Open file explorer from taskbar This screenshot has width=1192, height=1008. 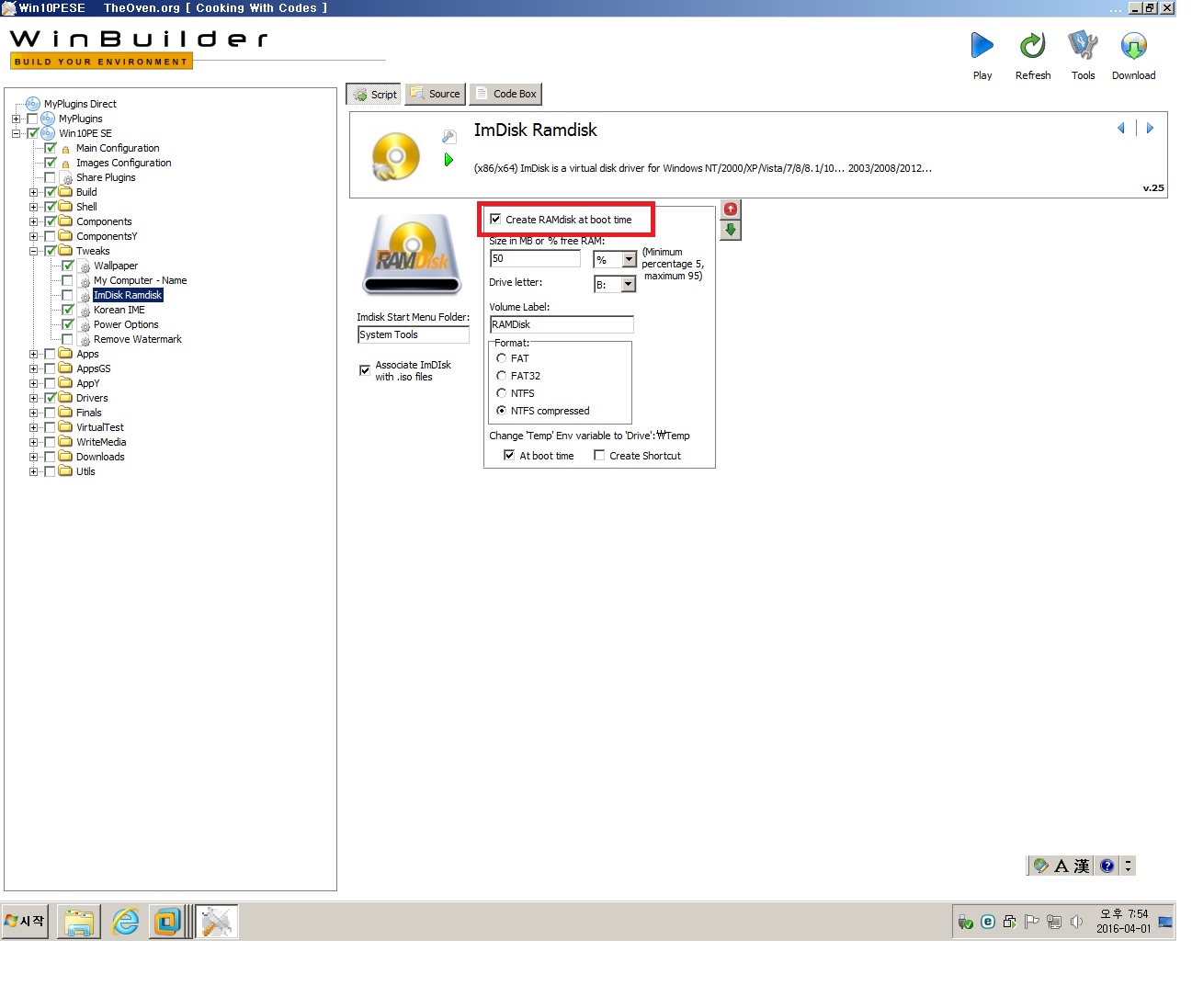[79, 921]
